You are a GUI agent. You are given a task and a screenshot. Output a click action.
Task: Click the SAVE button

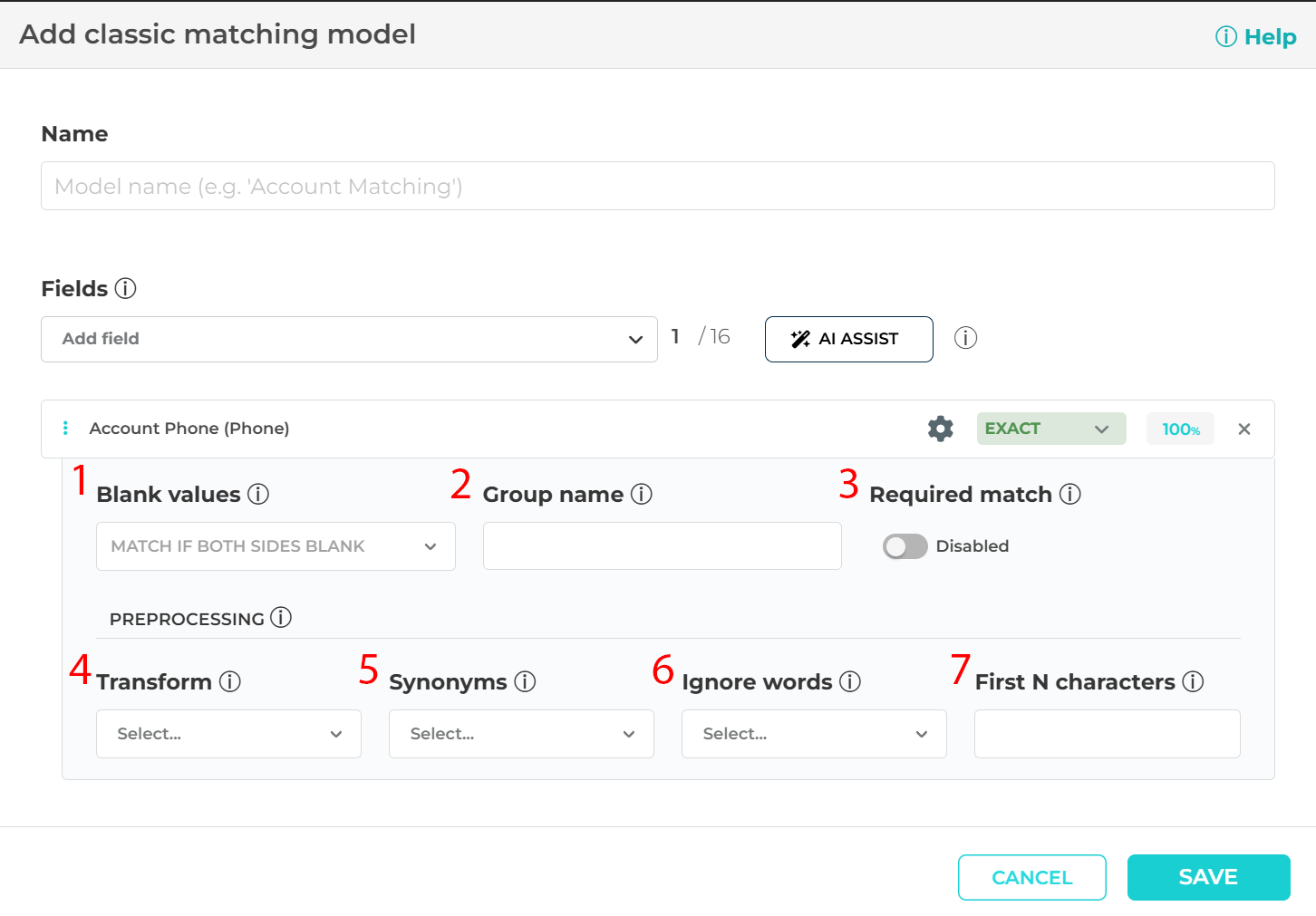click(x=1208, y=877)
